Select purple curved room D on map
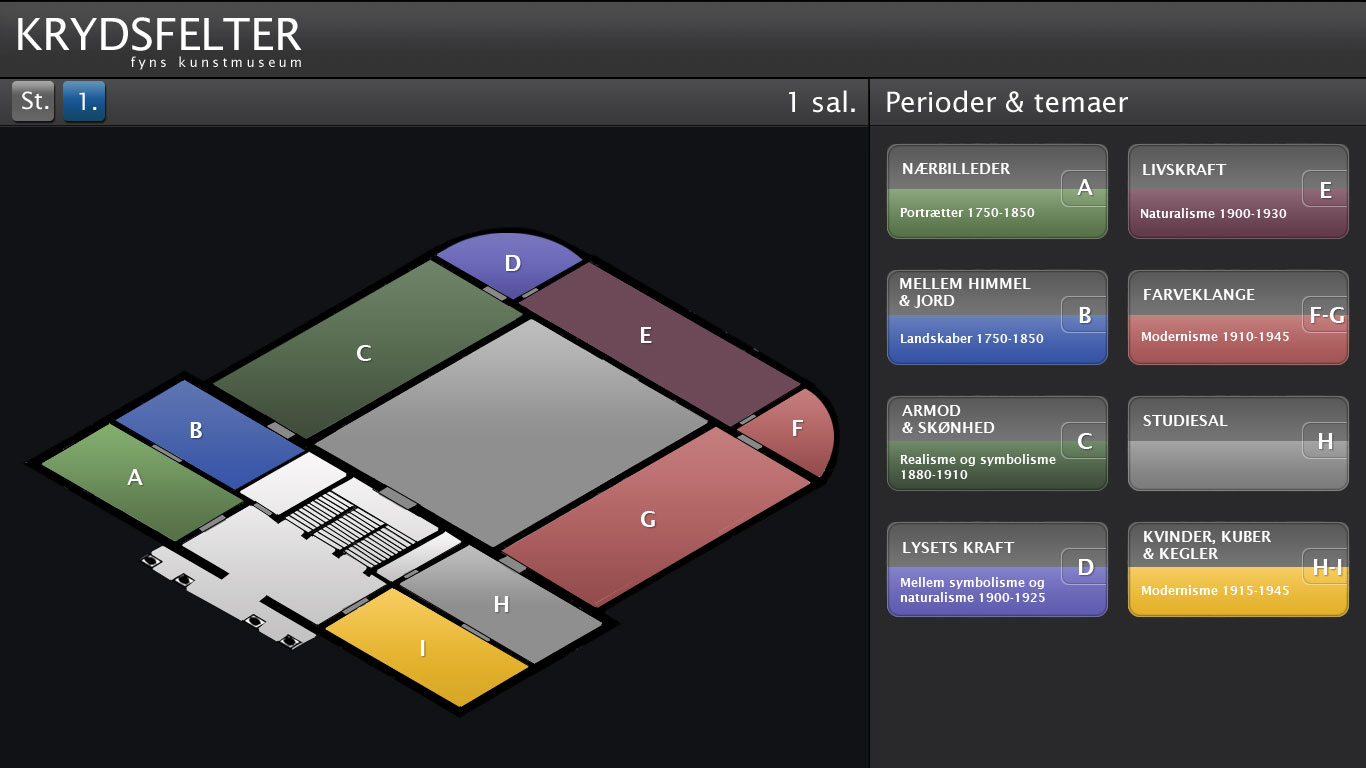 tap(512, 263)
